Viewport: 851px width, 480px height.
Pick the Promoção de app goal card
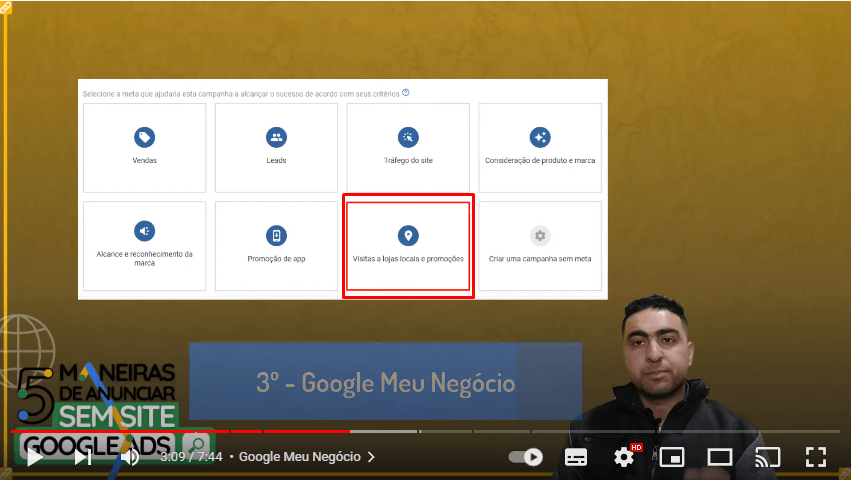(276, 246)
